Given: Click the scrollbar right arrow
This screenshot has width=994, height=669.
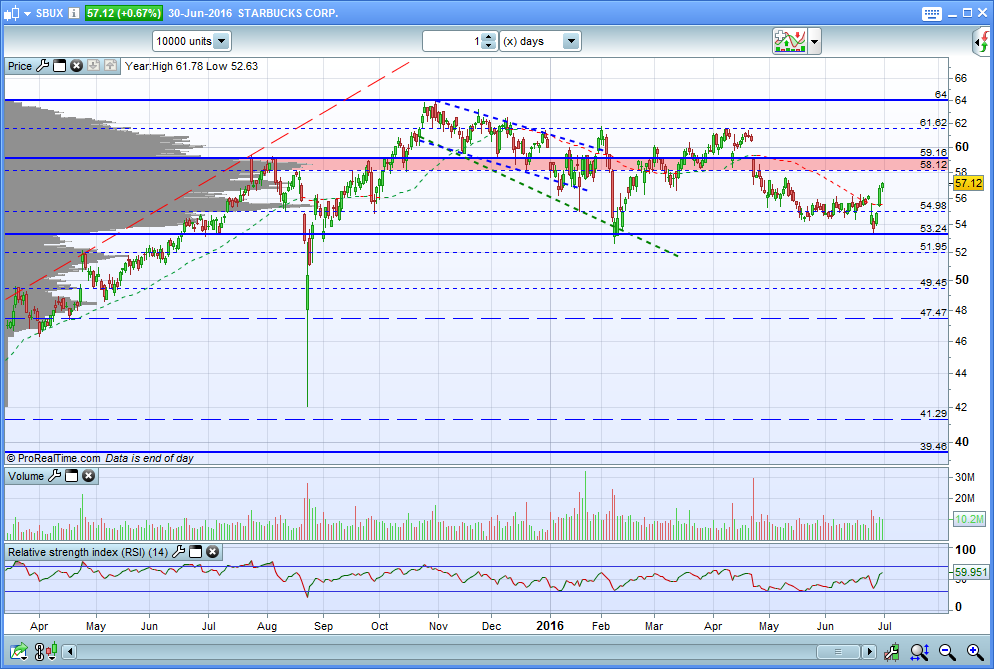Looking at the screenshot, I should [x=869, y=651].
